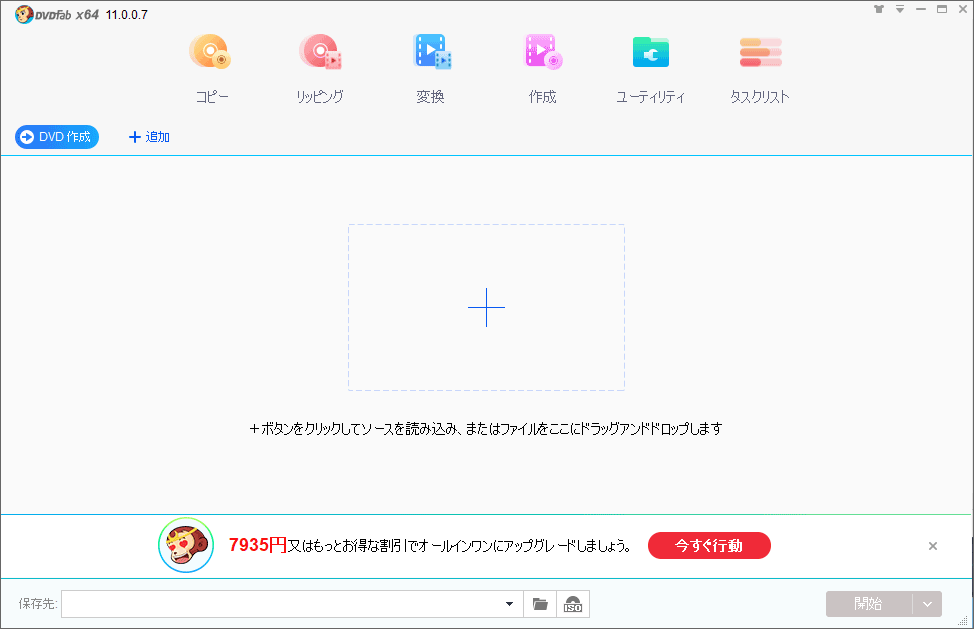Open the DVD 作成 mode selector

pos(56,137)
